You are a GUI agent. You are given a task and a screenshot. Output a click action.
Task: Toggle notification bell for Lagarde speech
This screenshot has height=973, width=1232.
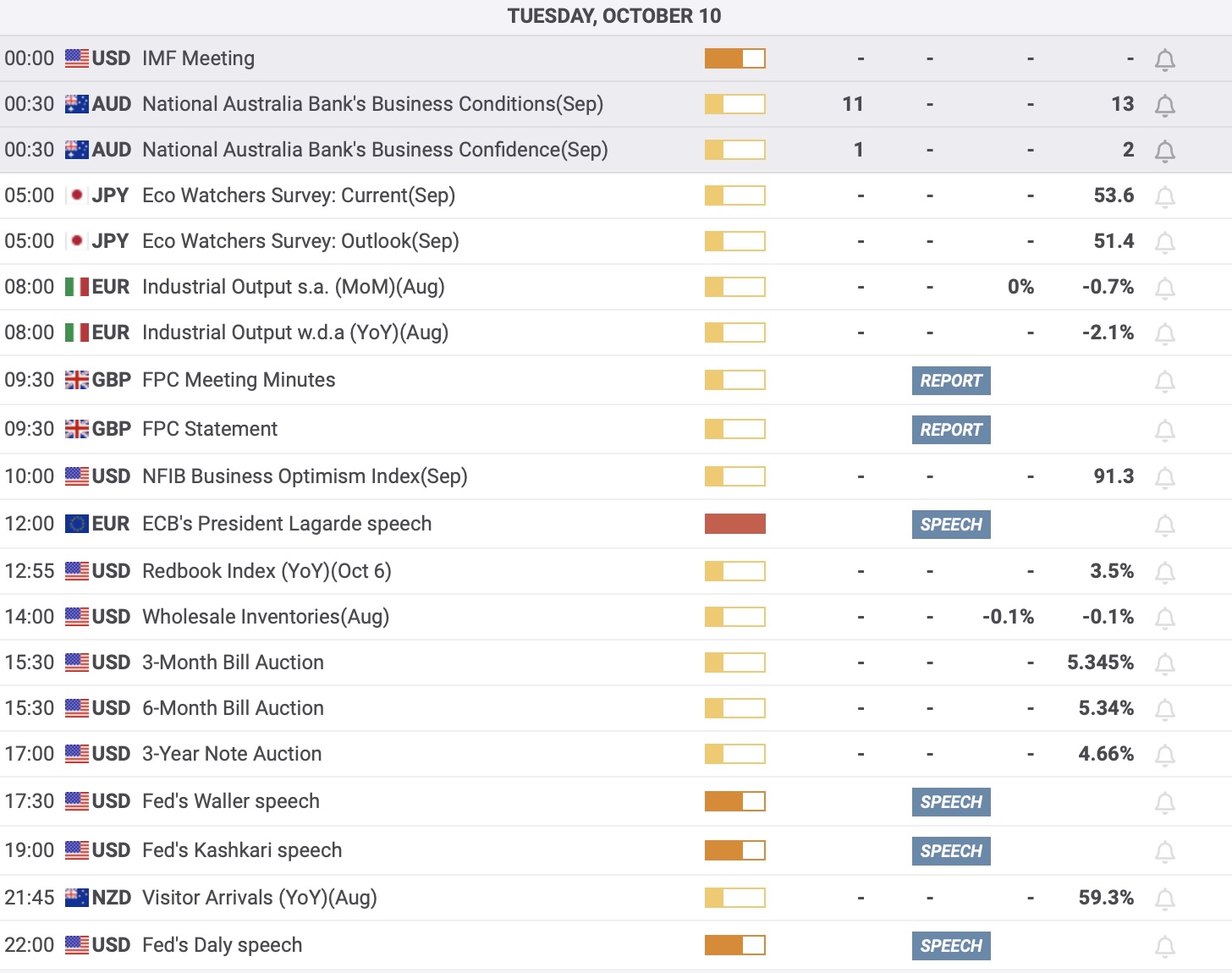click(x=1164, y=525)
